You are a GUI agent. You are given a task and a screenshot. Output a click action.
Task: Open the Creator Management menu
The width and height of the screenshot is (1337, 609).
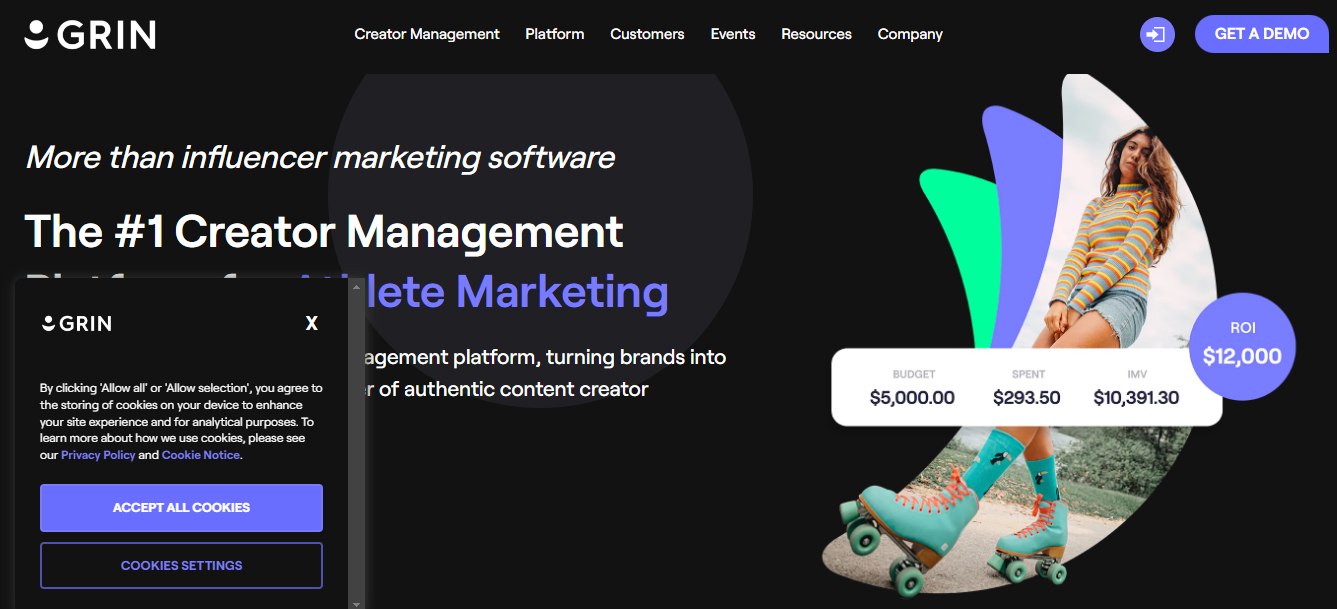[x=427, y=34]
